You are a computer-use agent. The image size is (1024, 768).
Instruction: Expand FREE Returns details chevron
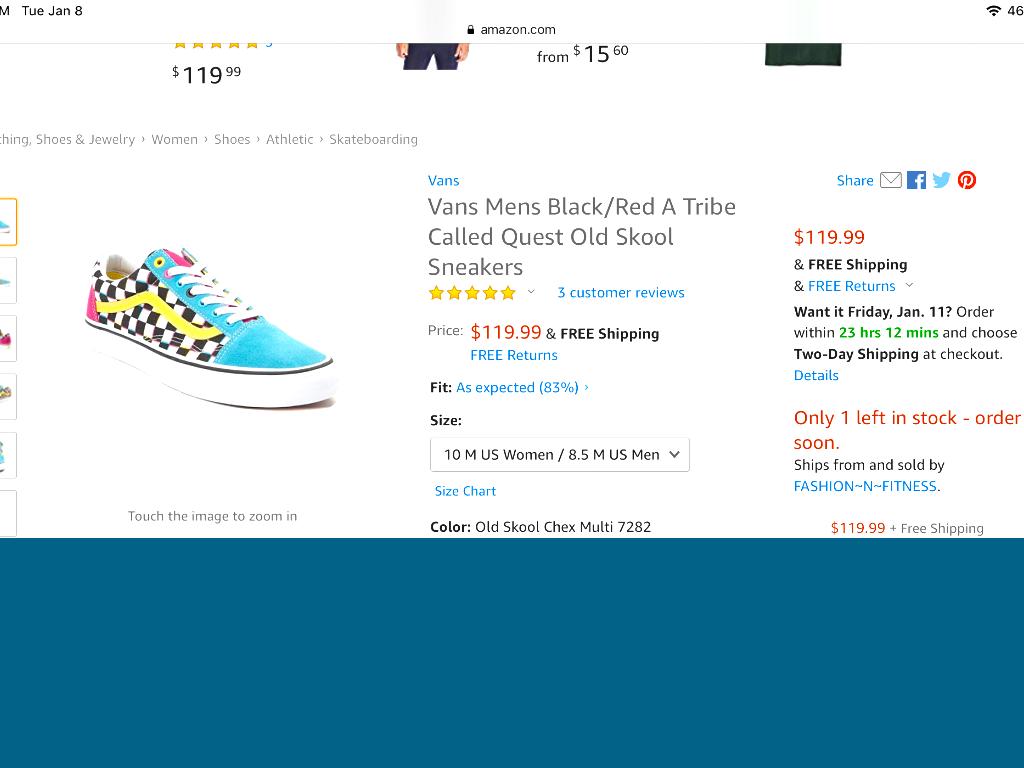(909, 285)
